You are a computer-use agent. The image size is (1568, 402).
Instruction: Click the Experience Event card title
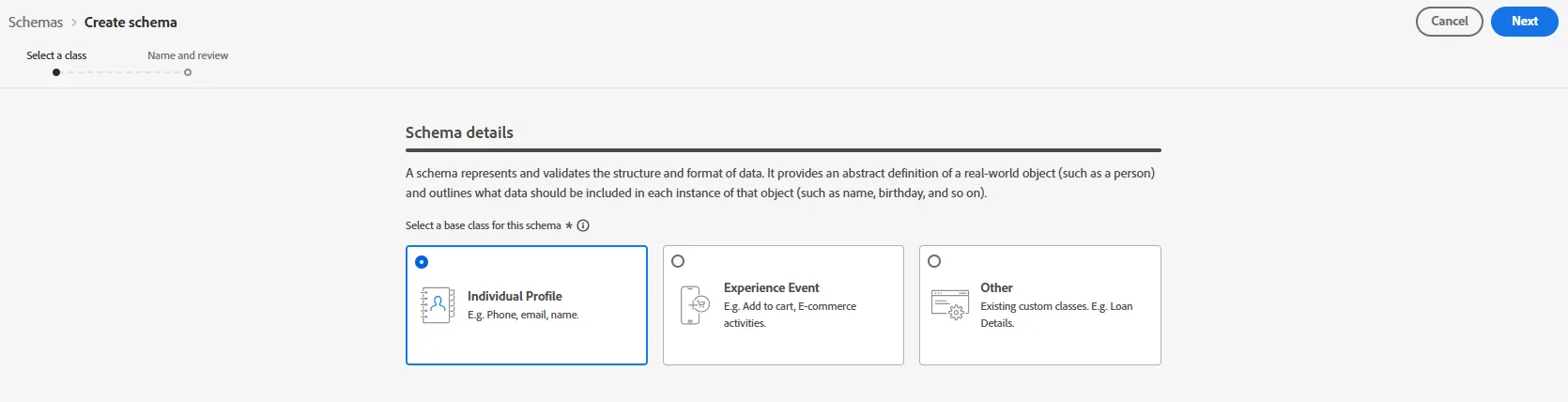click(x=771, y=287)
